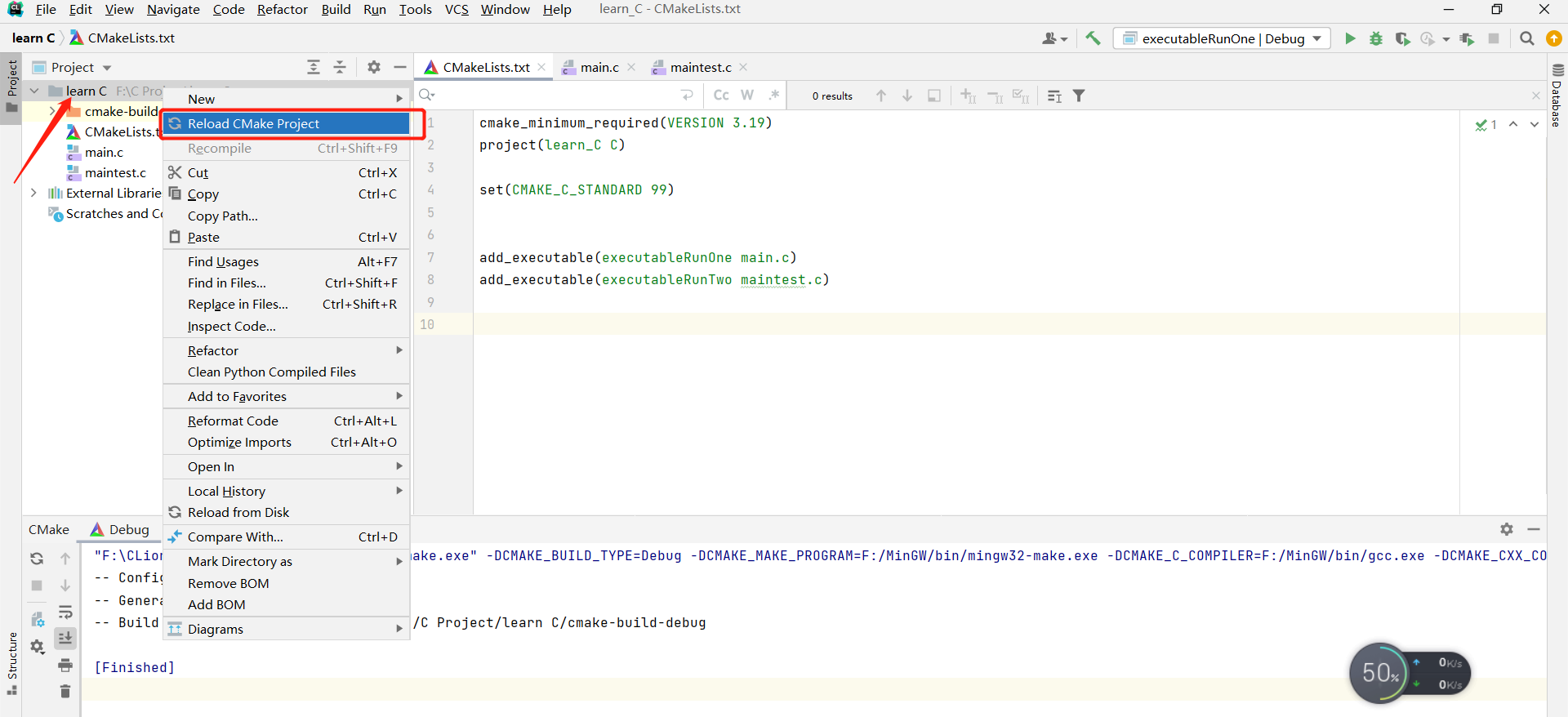The width and height of the screenshot is (1568, 717).
Task: Open Search Everywhere magnifier icon
Action: pyautogui.click(x=1526, y=38)
